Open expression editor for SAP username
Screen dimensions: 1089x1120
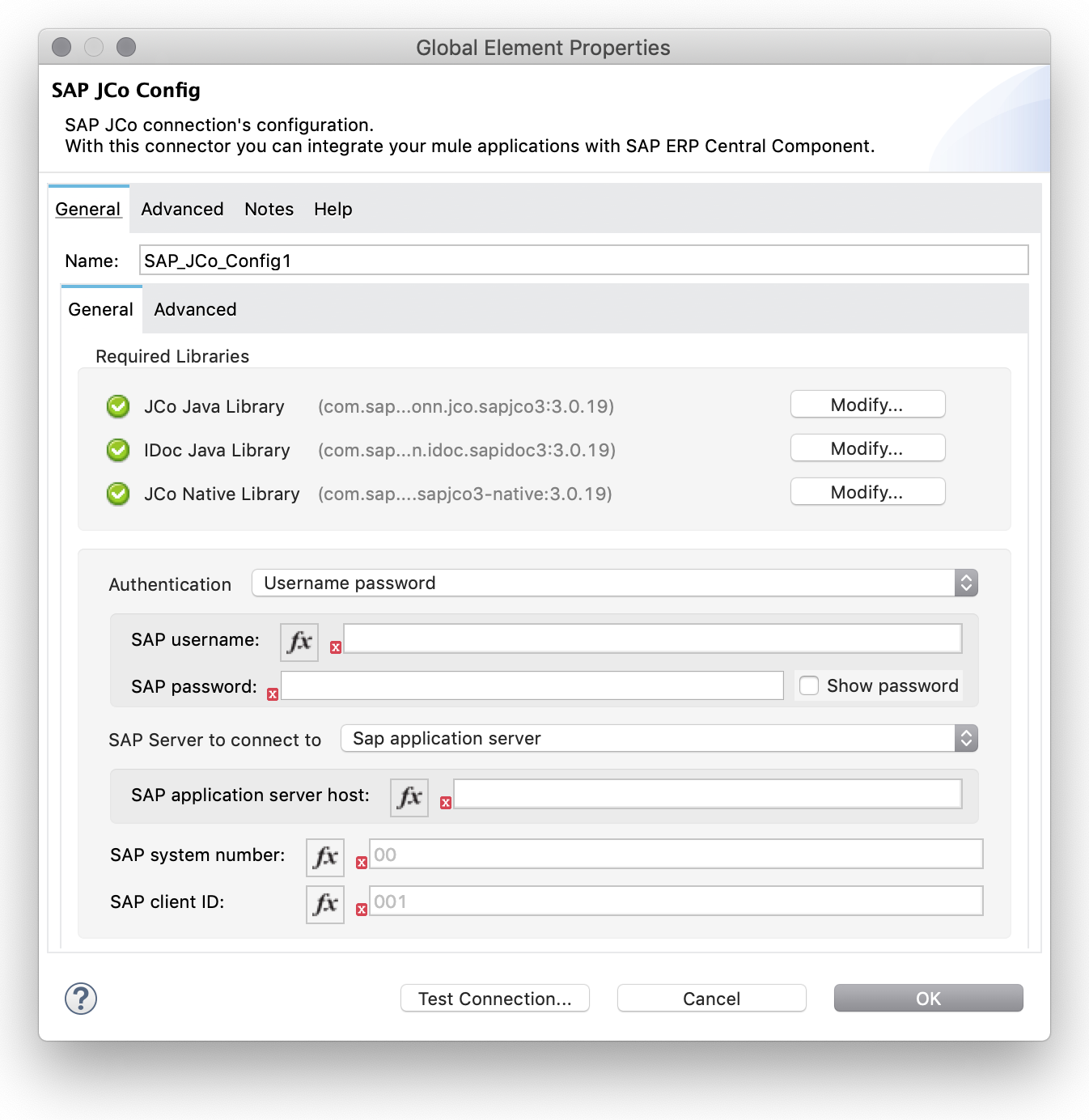pos(299,643)
